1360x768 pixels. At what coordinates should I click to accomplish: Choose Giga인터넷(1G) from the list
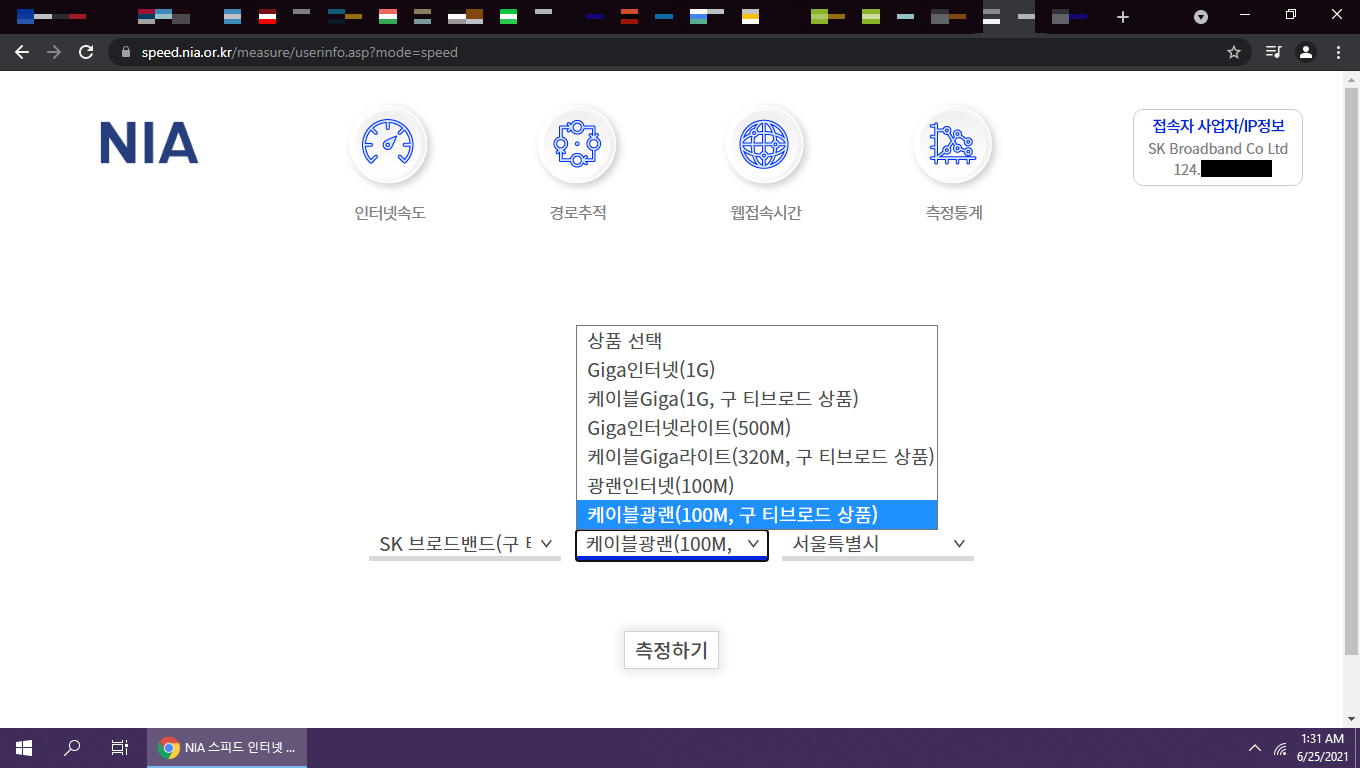(651, 370)
